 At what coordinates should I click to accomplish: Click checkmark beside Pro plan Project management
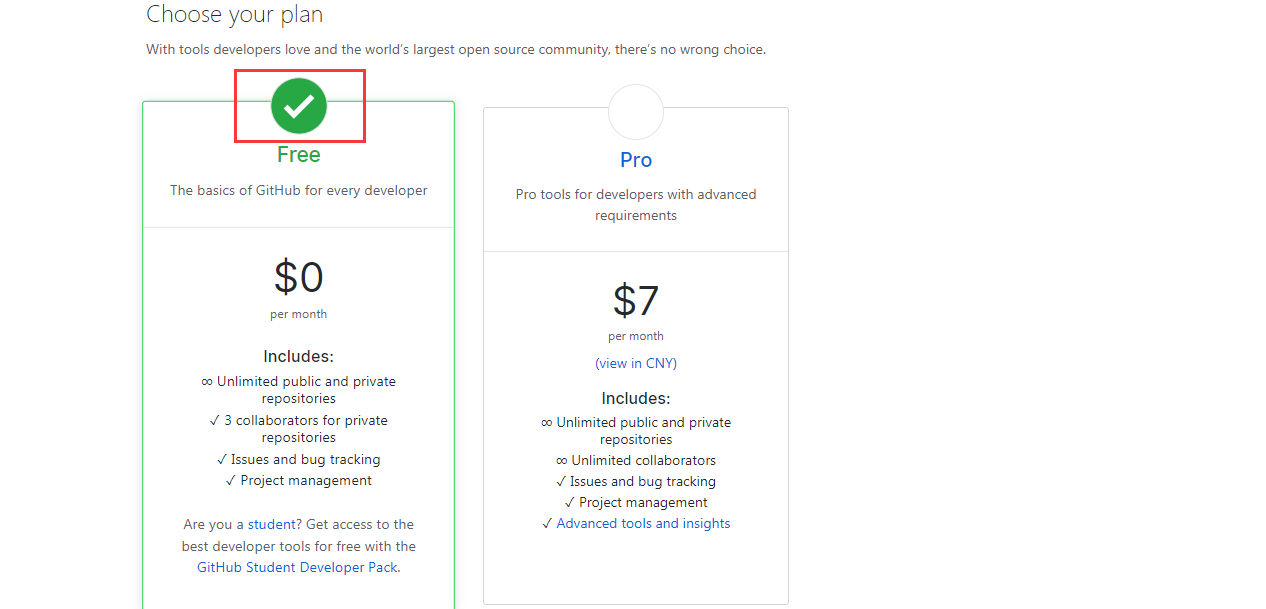click(570, 503)
